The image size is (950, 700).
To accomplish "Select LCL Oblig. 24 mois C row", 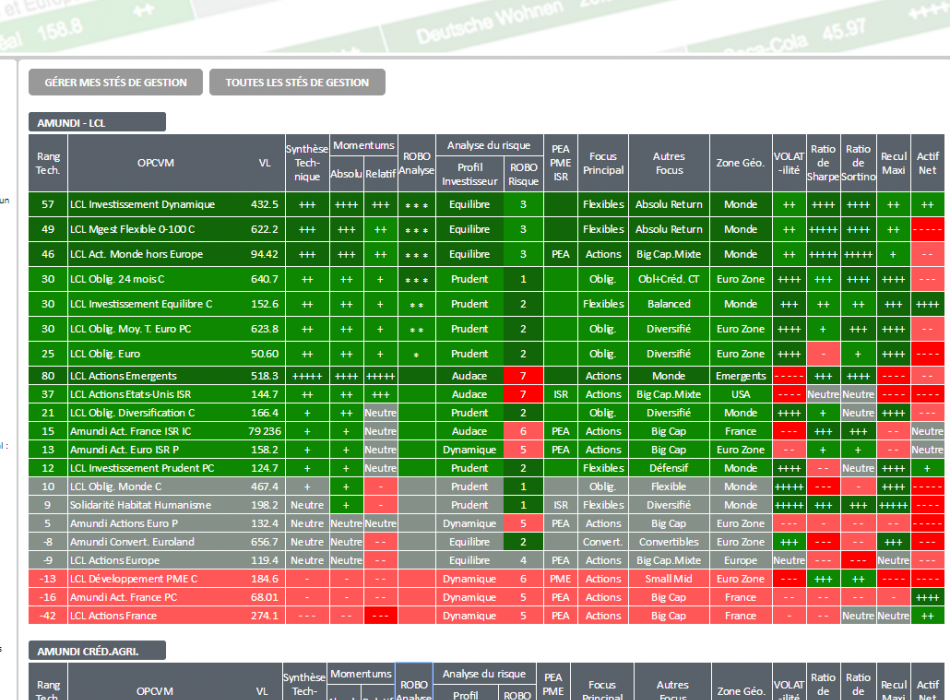I will pyautogui.click(x=487, y=279).
